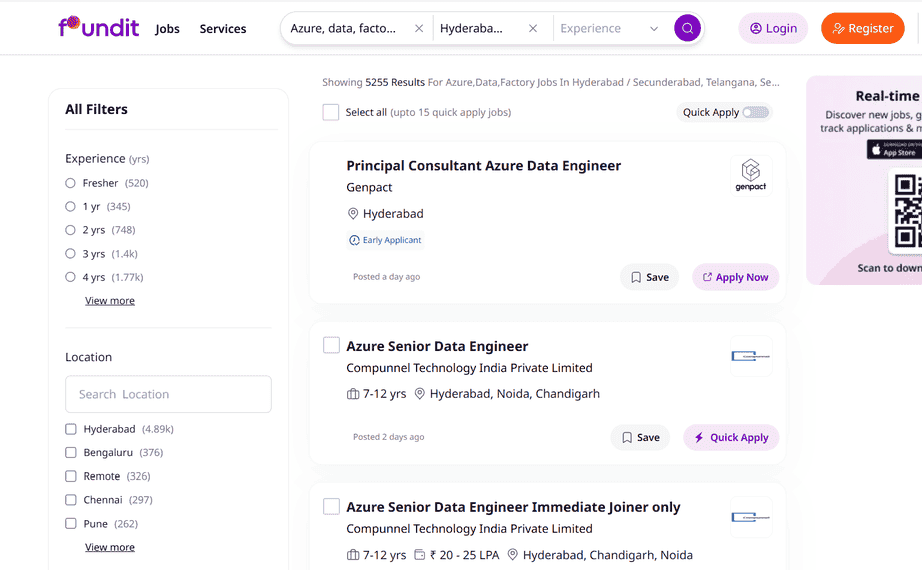Image resolution: width=922 pixels, height=570 pixels.
Task: Open Azure Senior Data Engineer job title
Action: point(437,346)
